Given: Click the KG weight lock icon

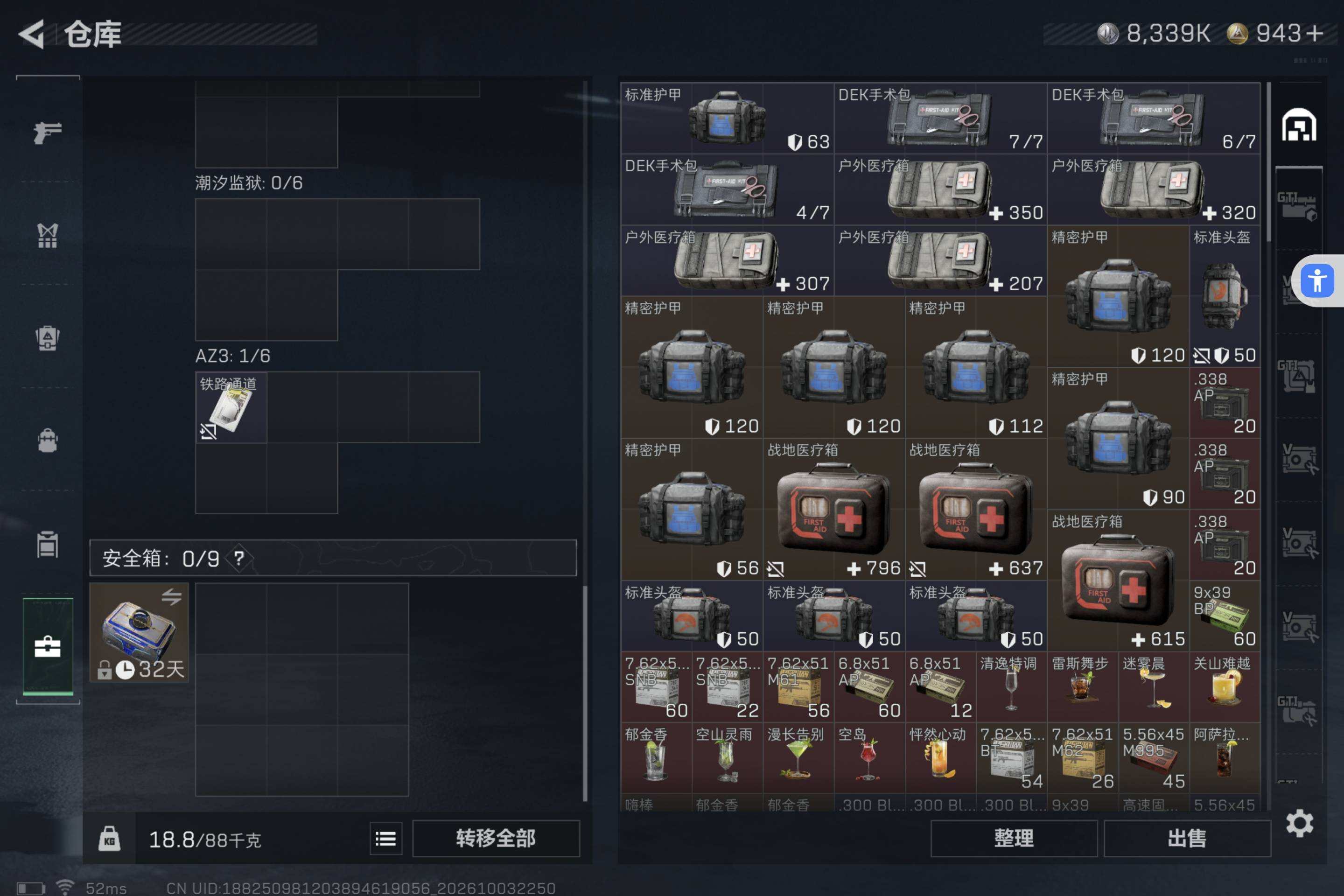Looking at the screenshot, I should 109,838.
